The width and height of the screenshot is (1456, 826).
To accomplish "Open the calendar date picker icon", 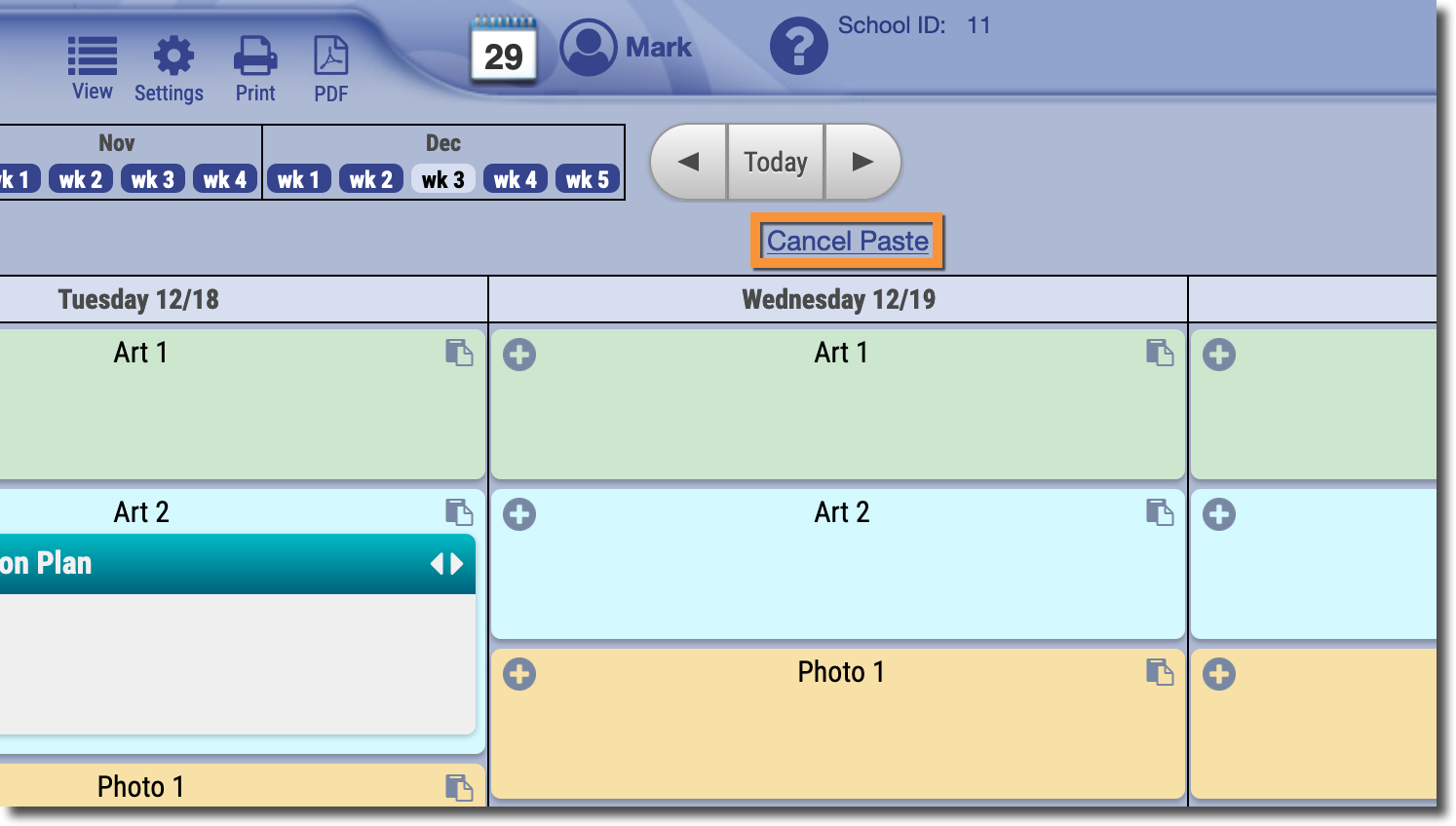I will [x=503, y=52].
